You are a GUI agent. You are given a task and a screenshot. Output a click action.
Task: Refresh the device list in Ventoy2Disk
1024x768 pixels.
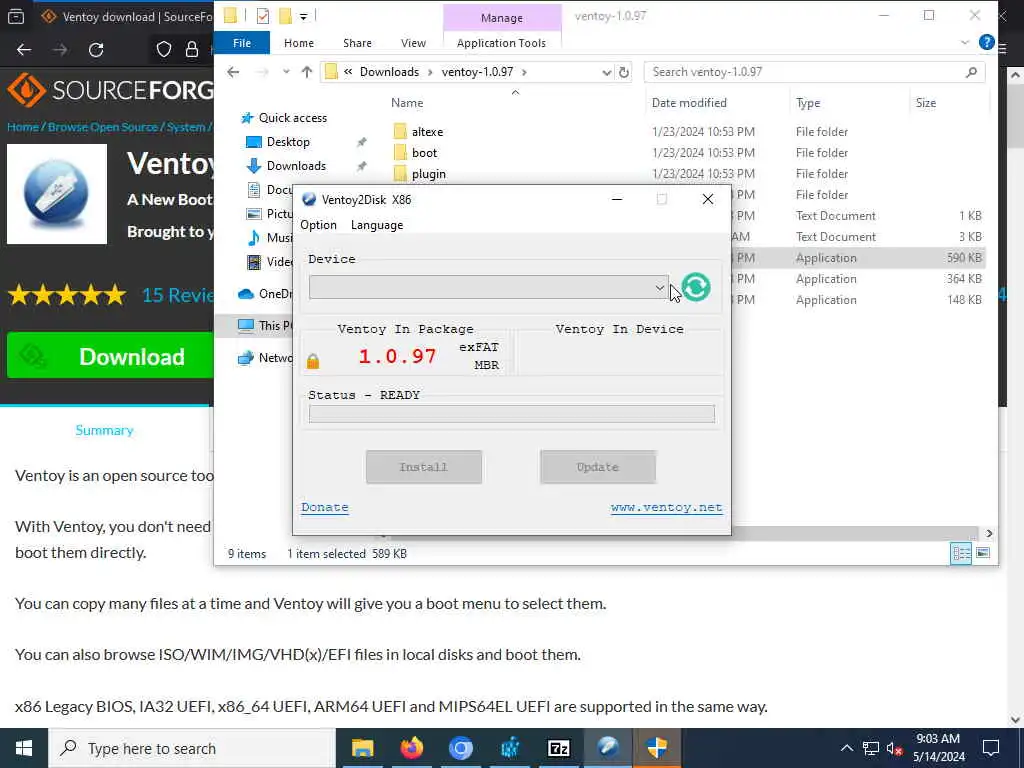696,287
